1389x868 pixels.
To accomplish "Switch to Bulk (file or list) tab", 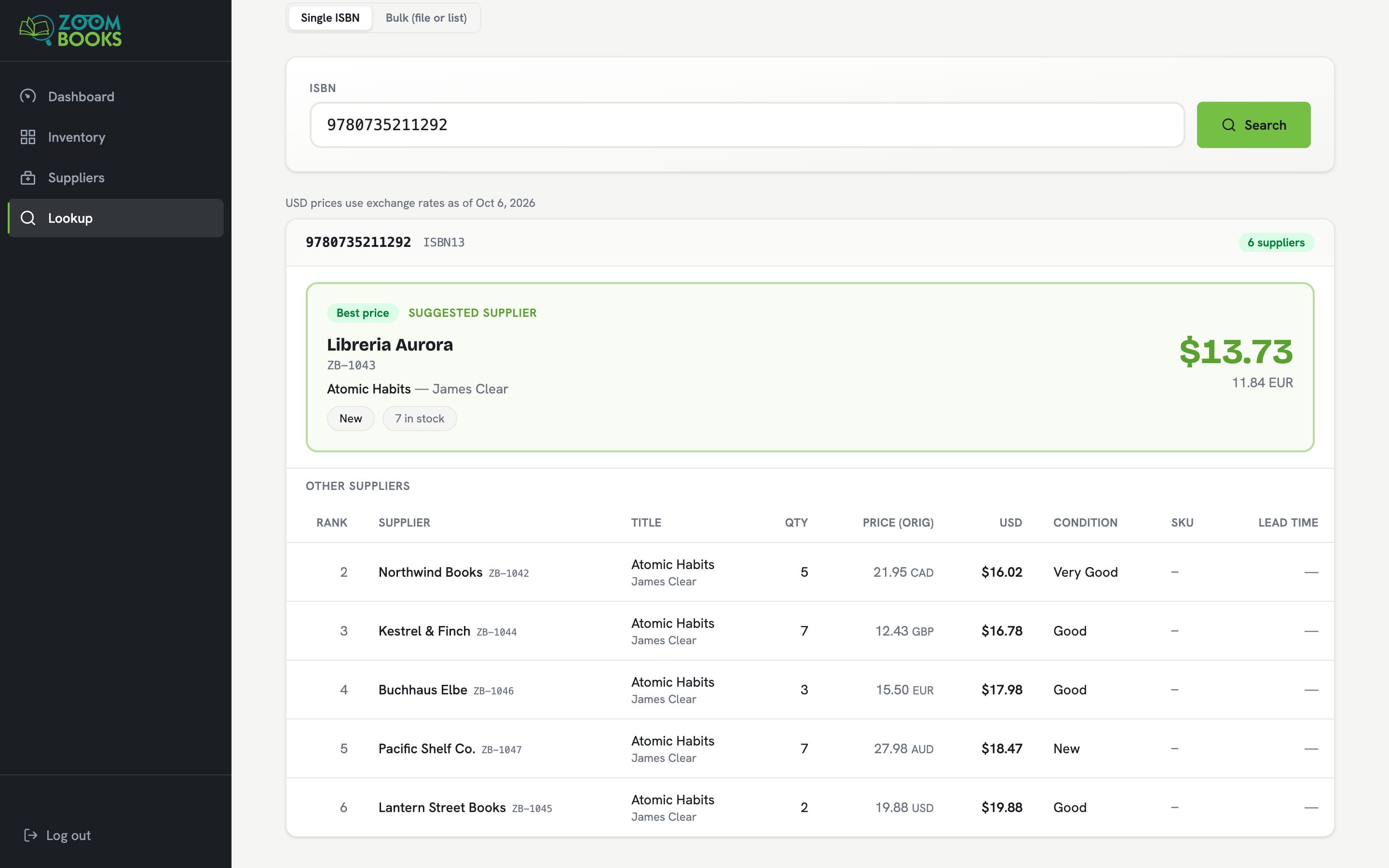I will (x=426, y=18).
